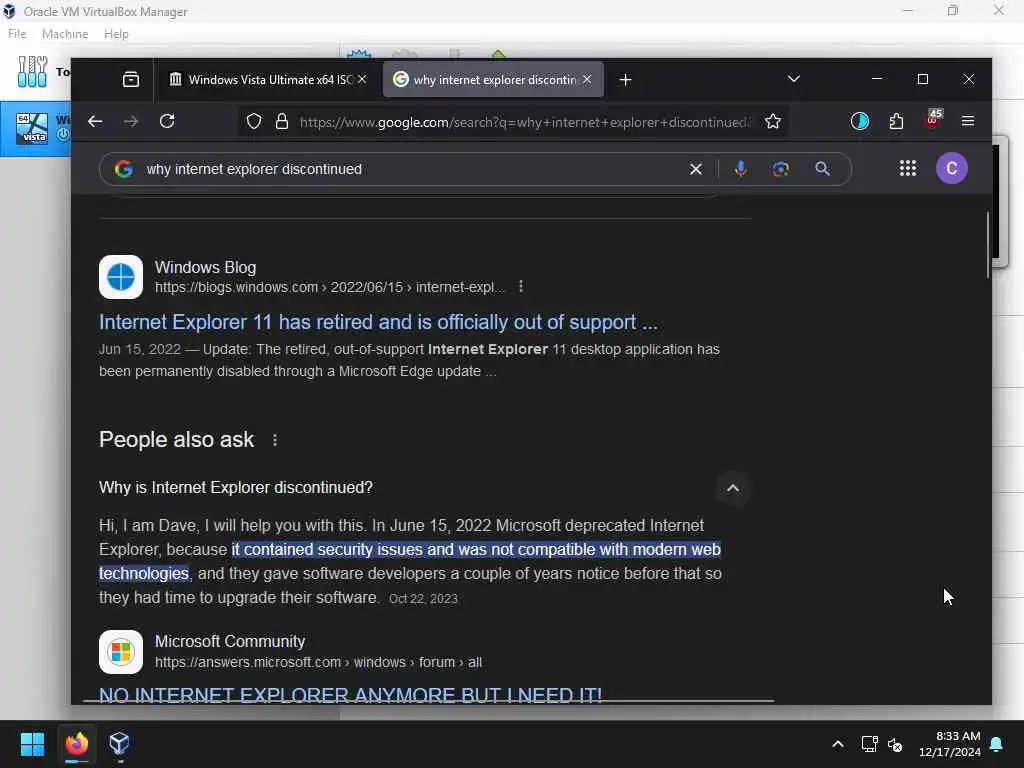
Task: Click the padlock site information icon
Action: click(281, 121)
